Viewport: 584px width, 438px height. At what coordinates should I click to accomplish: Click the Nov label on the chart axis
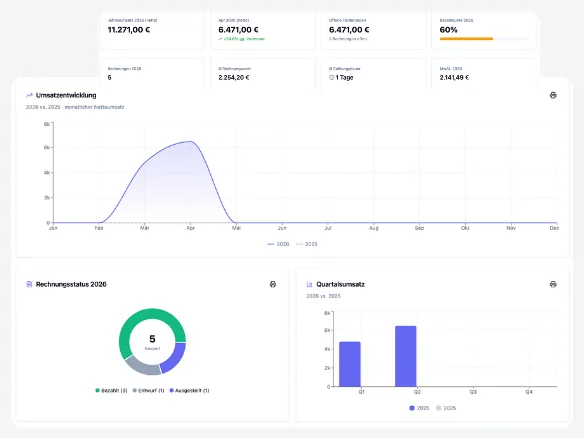click(511, 228)
